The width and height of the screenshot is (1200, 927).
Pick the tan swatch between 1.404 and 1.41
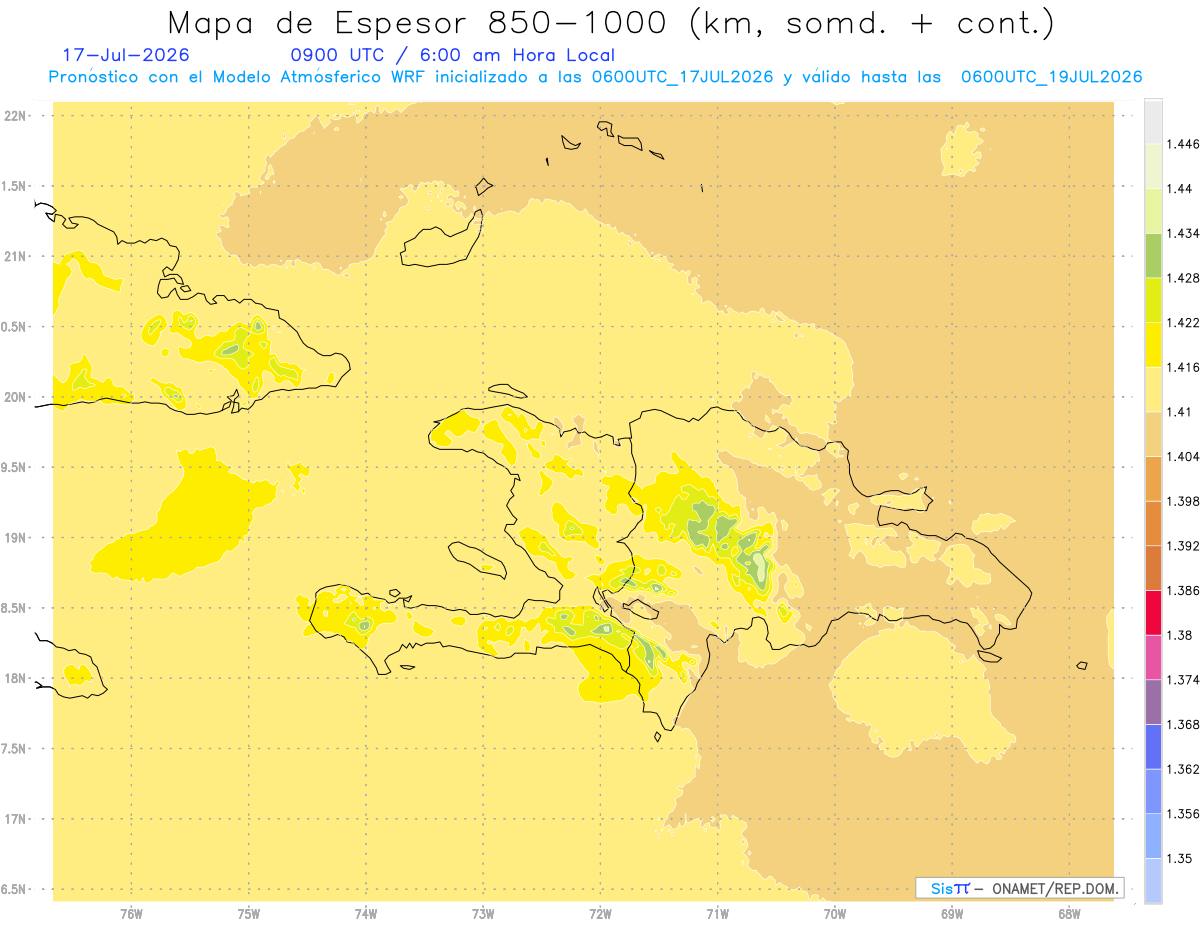(x=1153, y=434)
